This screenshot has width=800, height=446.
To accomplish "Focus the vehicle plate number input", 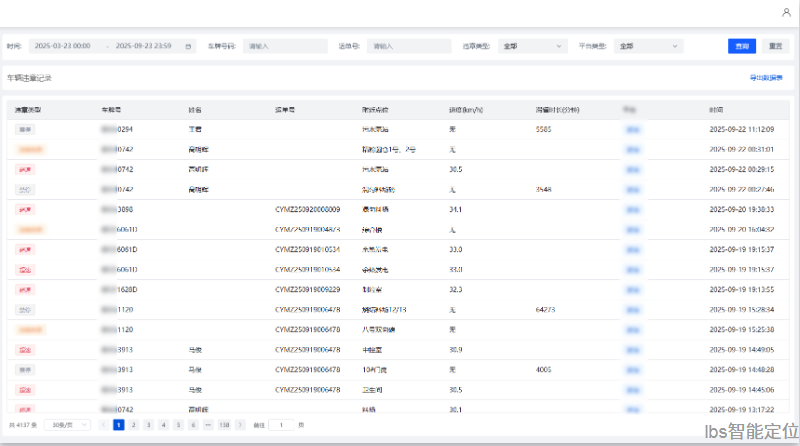I will point(285,46).
